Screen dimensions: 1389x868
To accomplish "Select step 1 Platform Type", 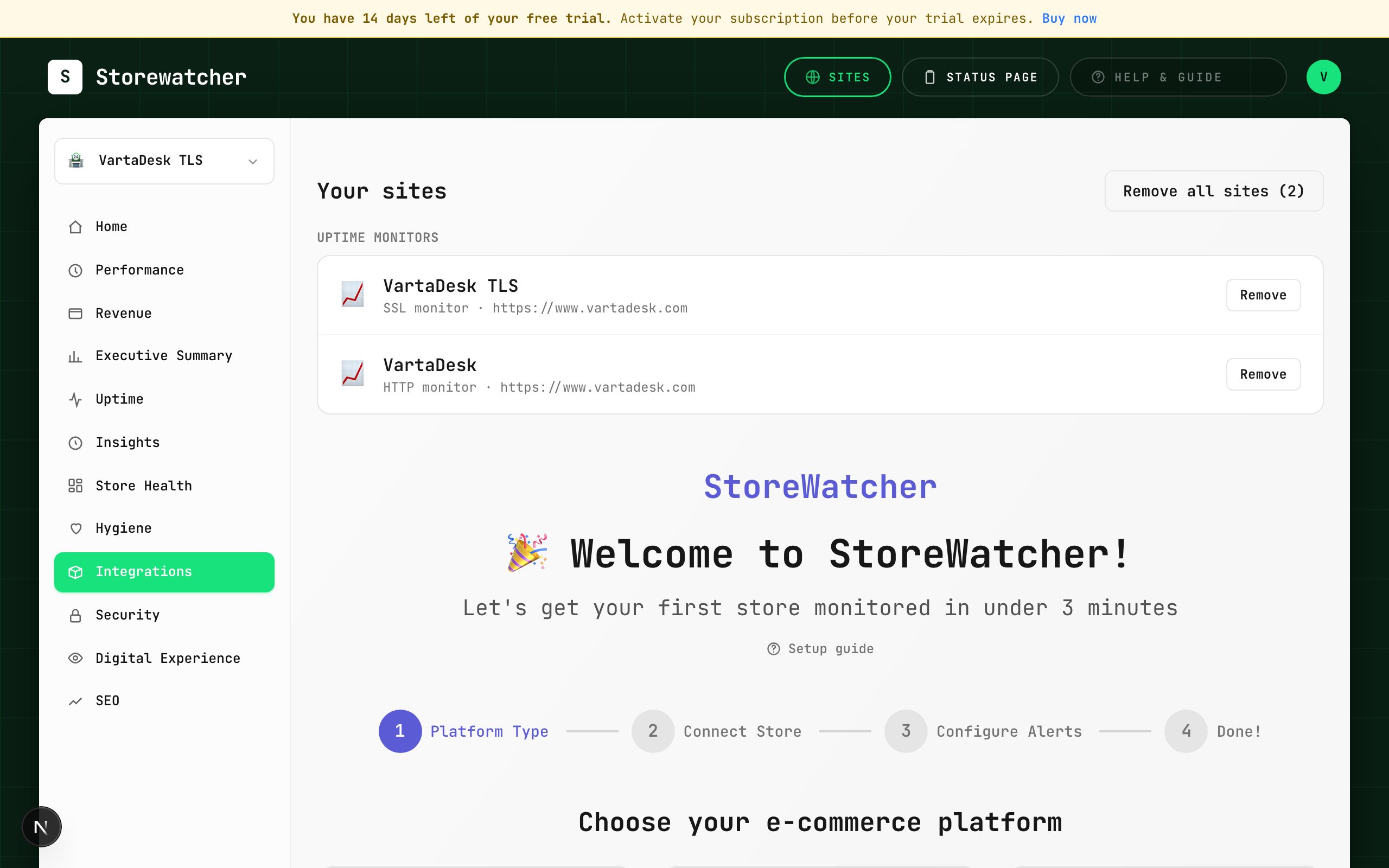I will pyautogui.click(x=463, y=731).
